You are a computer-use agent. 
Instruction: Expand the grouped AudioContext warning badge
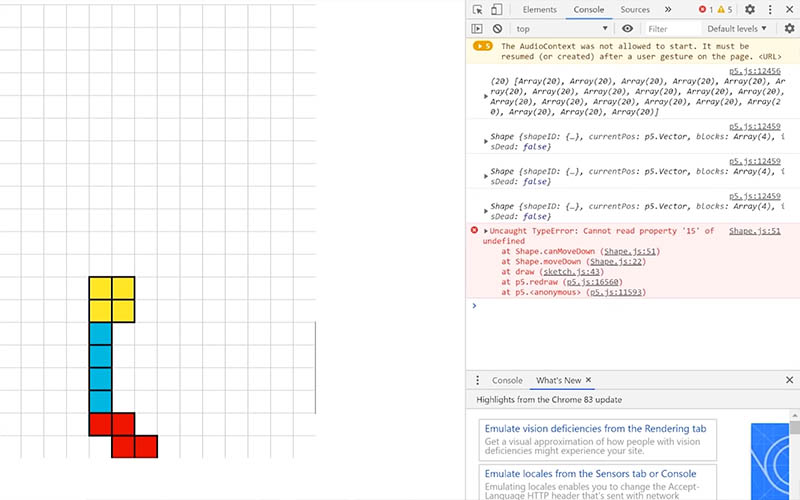click(x=482, y=46)
